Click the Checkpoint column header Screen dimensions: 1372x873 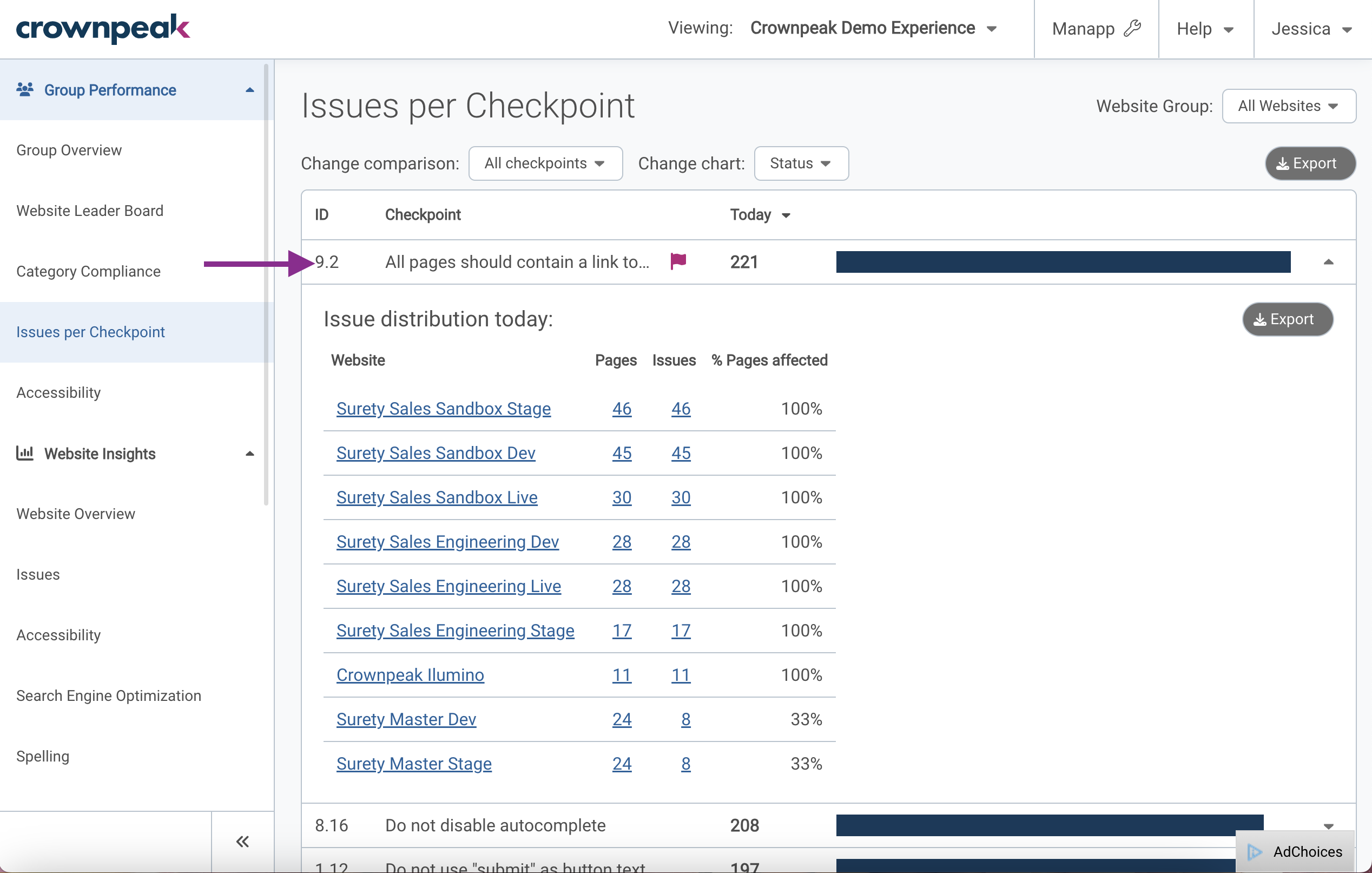423,215
